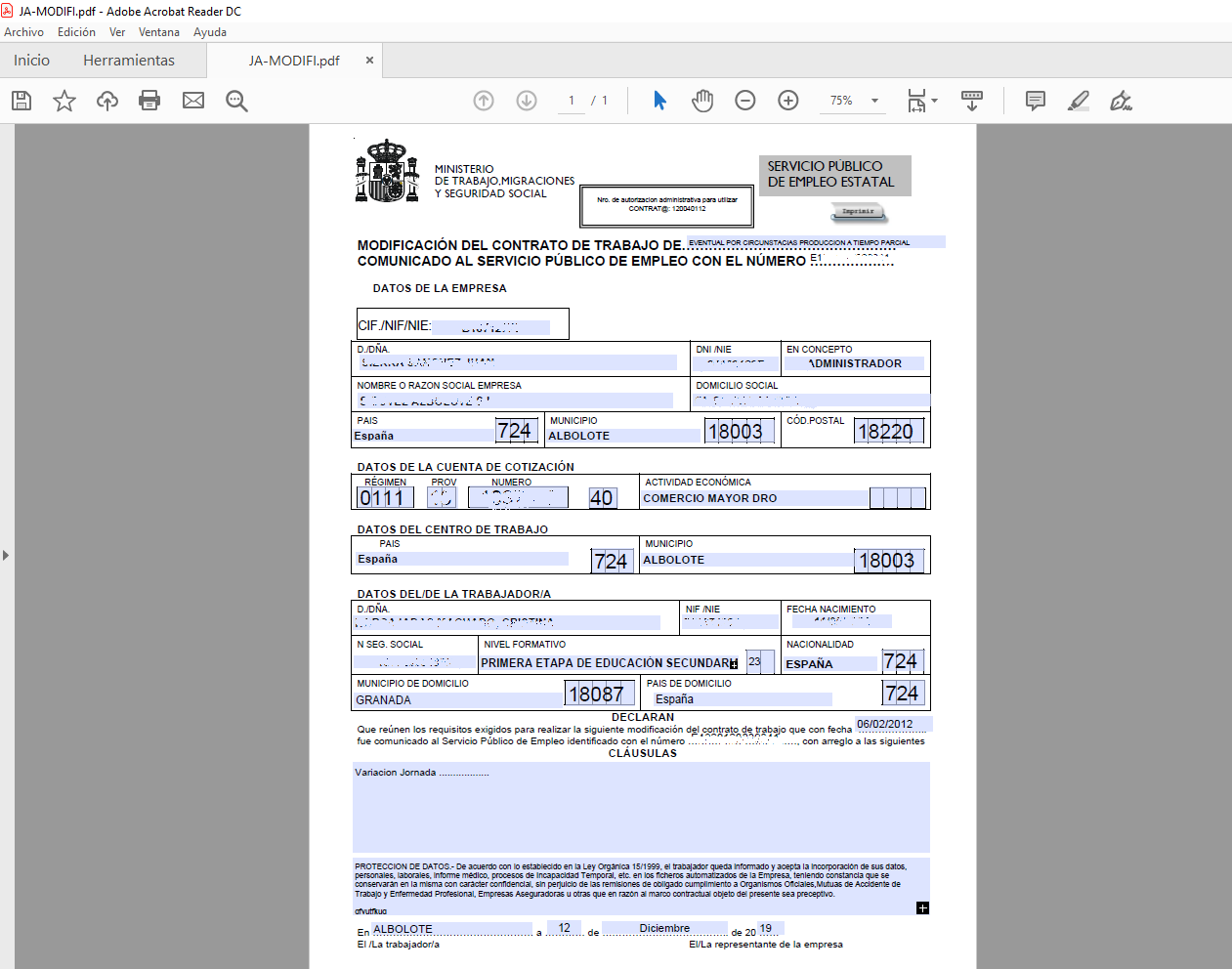Image resolution: width=1232 pixels, height=969 pixels.
Task: Click the plus icon in NIVEL FORMATIVO field
Action: click(734, 664)
